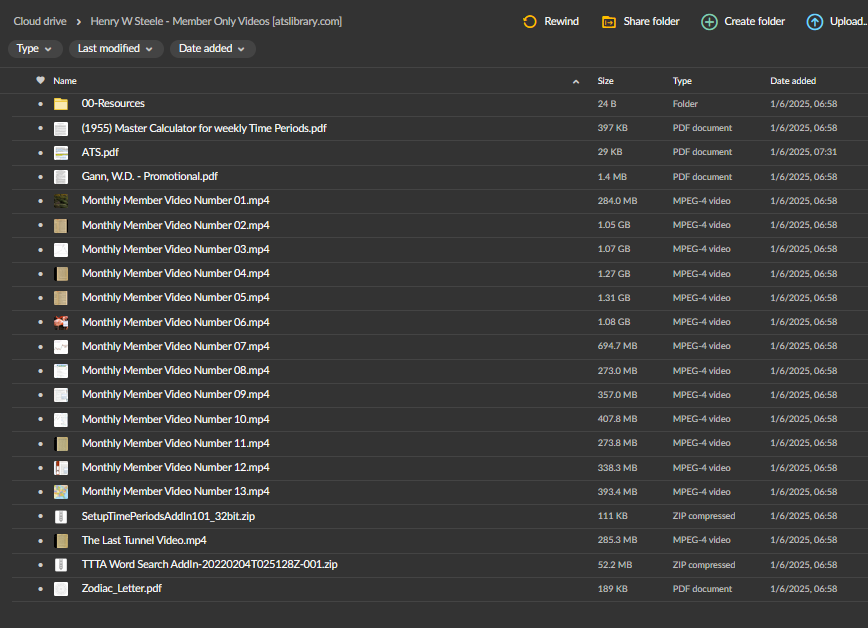Image resolution: width=868 pixels, height=628 pixels.
Task: Go to Cloud drive breadcrumb
Action: (x=40, y=21)
